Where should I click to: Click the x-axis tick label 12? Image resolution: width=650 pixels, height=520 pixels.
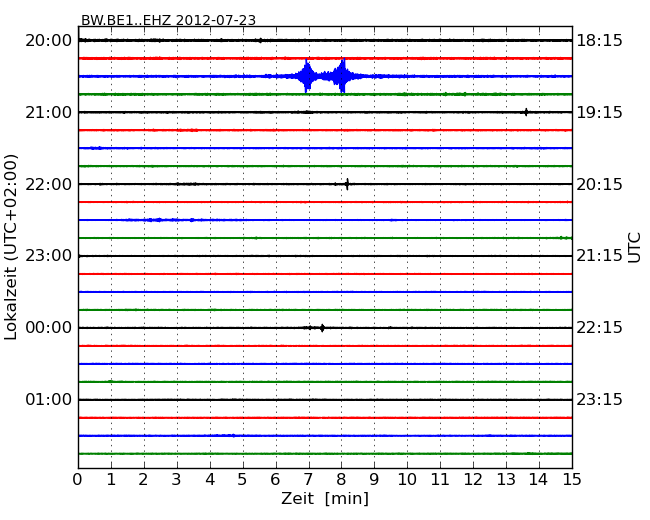coord(473,479)
